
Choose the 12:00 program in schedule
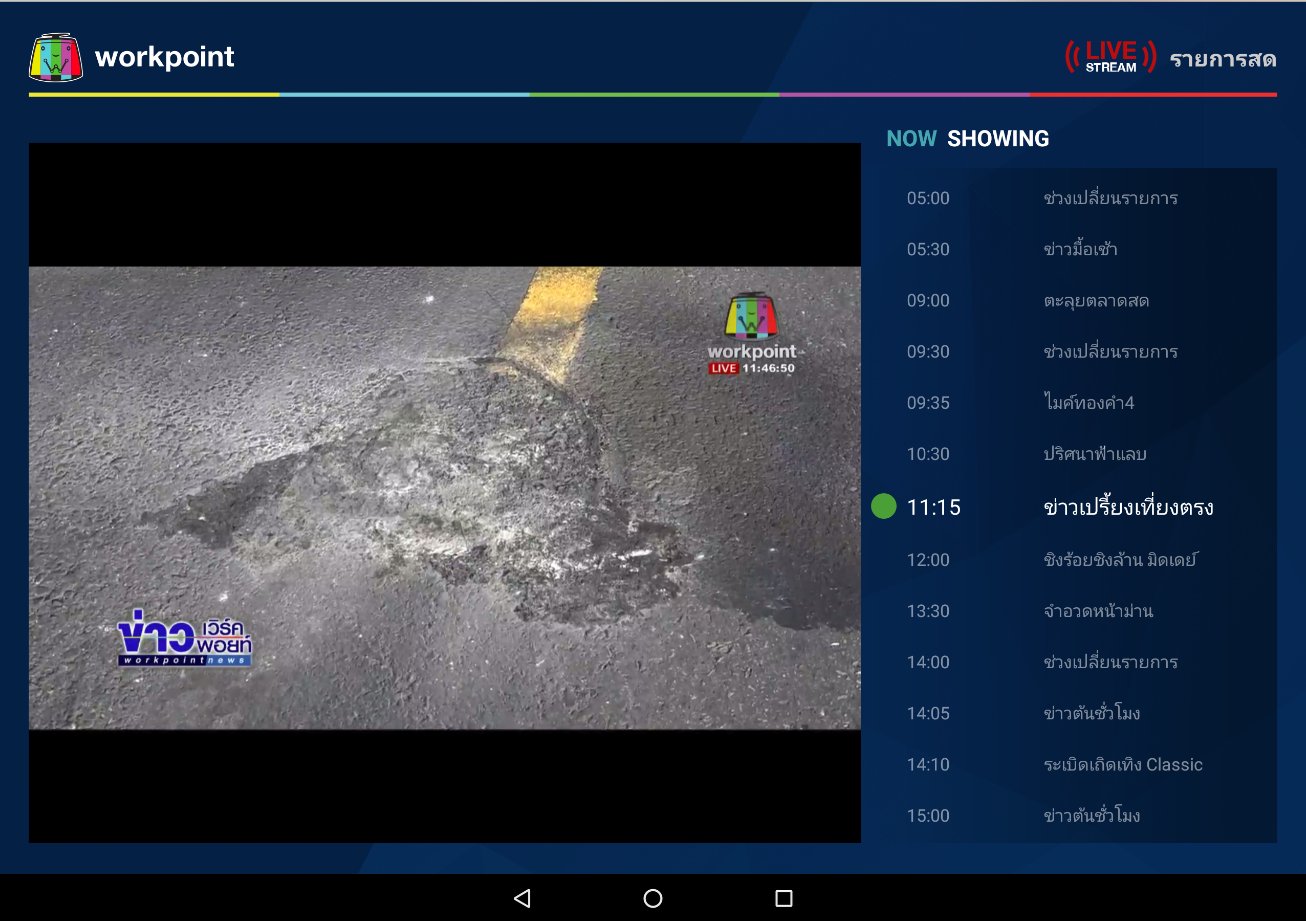[x=1075, y=560]
